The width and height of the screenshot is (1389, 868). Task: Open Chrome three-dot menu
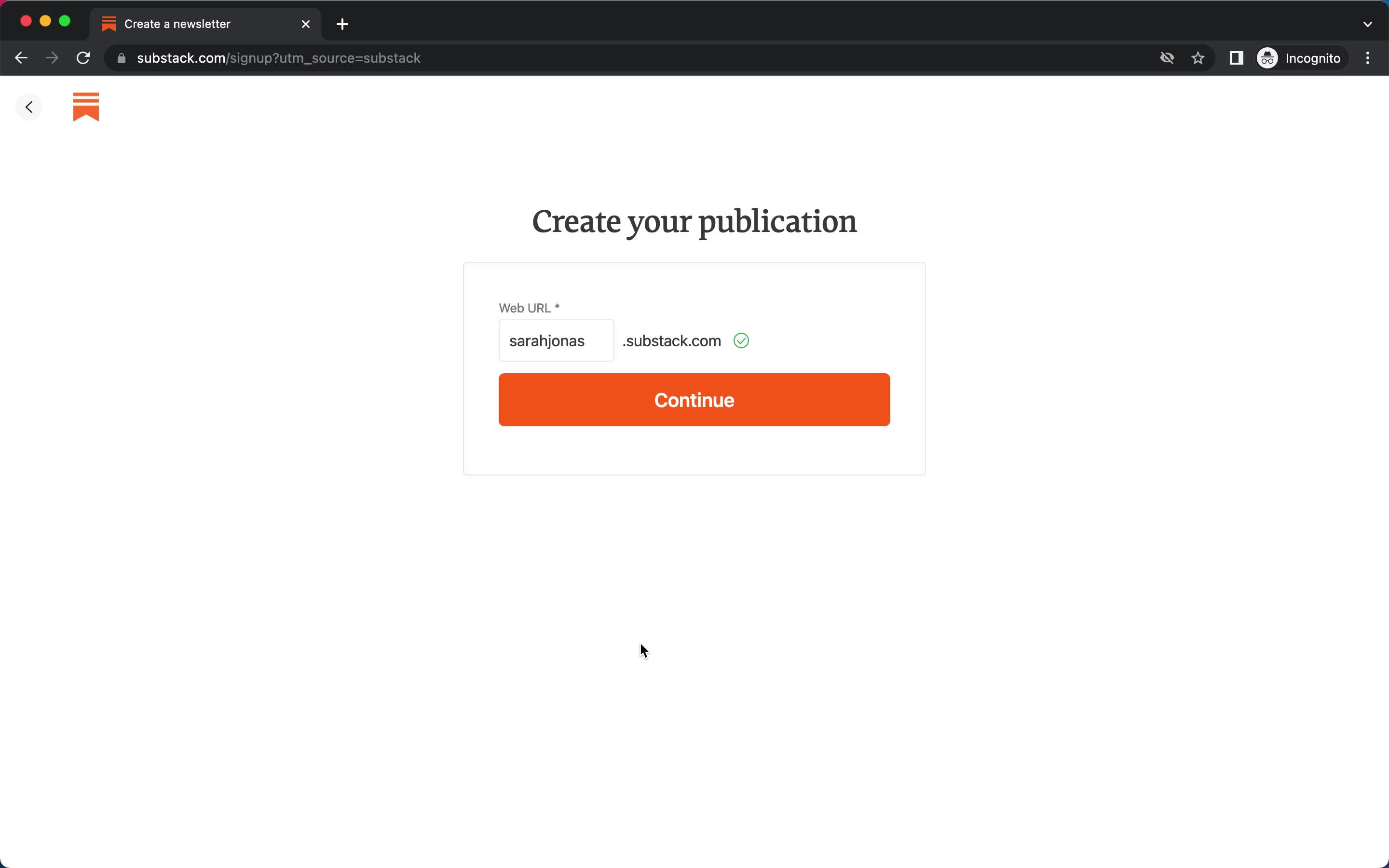(1368, 58)
